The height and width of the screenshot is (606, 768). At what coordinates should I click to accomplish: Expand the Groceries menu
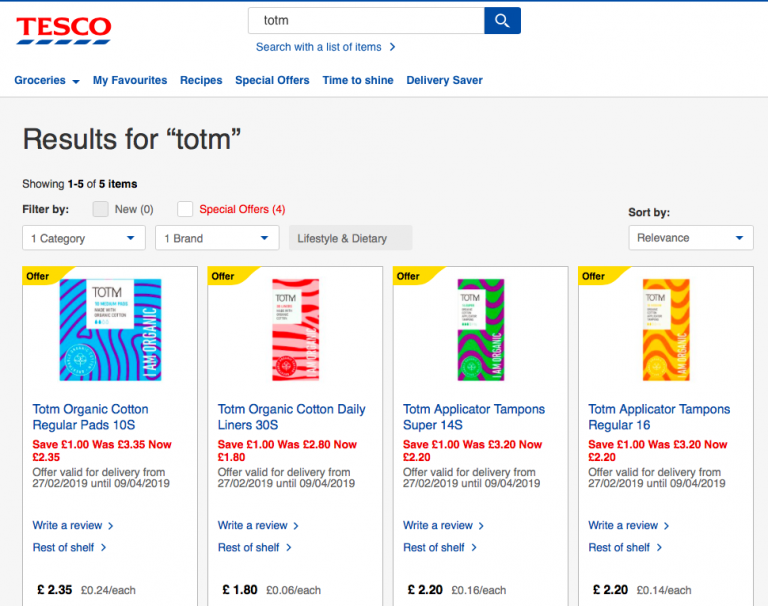[x=46, y=80]
